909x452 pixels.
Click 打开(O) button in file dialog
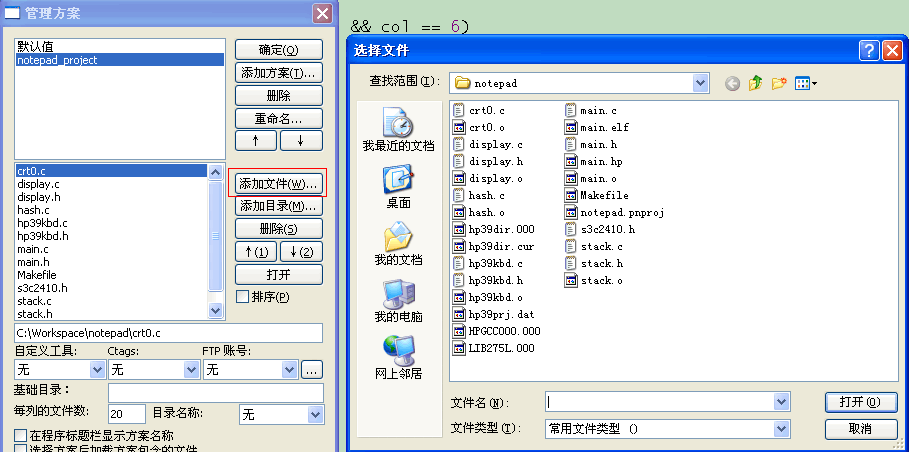[x=861, y=402]
